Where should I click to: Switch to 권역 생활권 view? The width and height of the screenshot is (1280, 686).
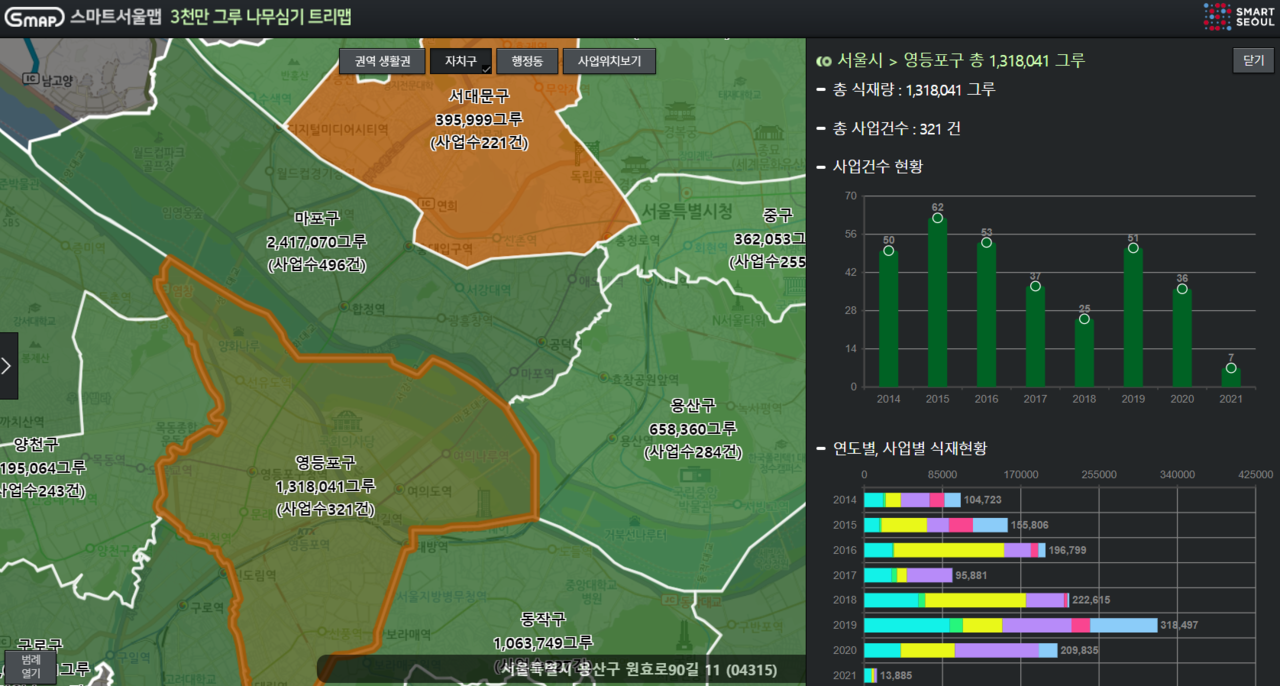point(382,61)
